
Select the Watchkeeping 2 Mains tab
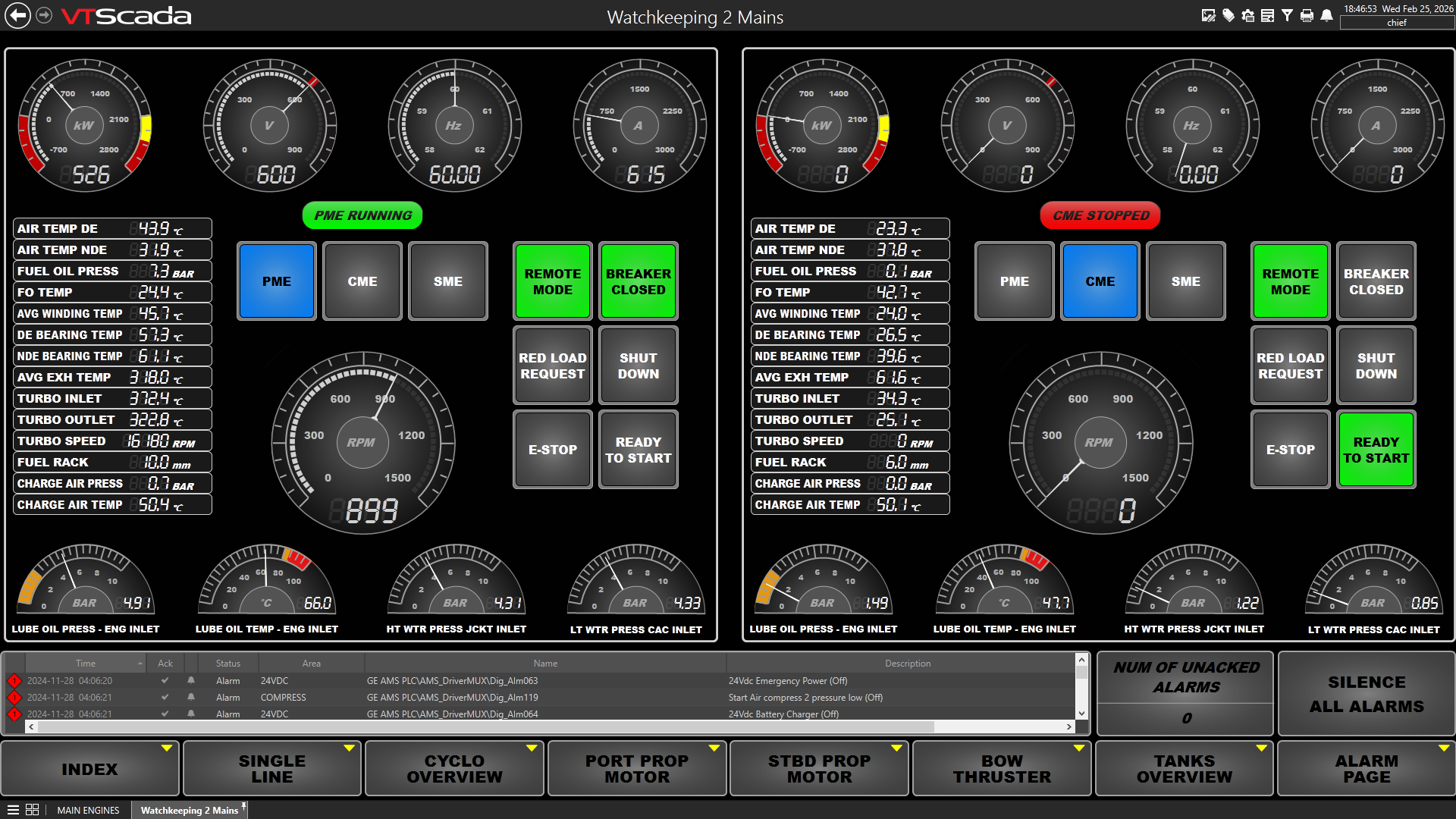189,810
